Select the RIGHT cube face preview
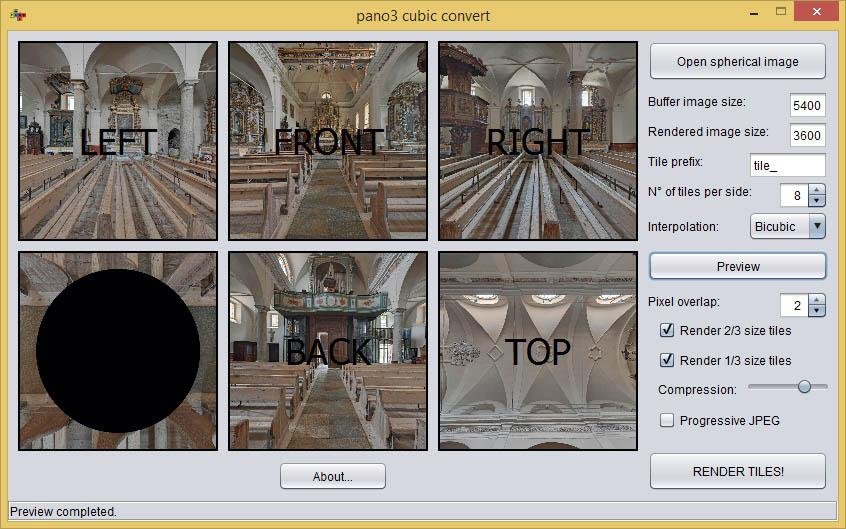This screenshot has width=846, height=529. coord(538,141)
